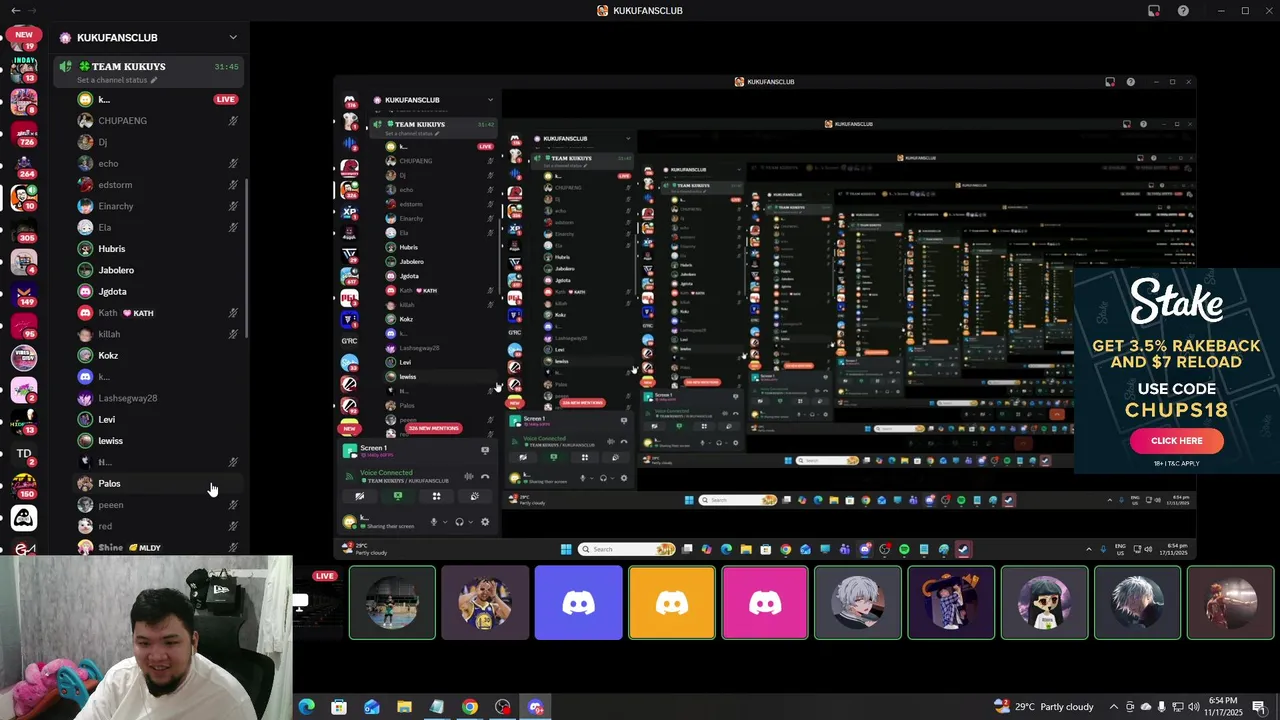Jump to NEW mentions pill in server list

coord(24,35)
